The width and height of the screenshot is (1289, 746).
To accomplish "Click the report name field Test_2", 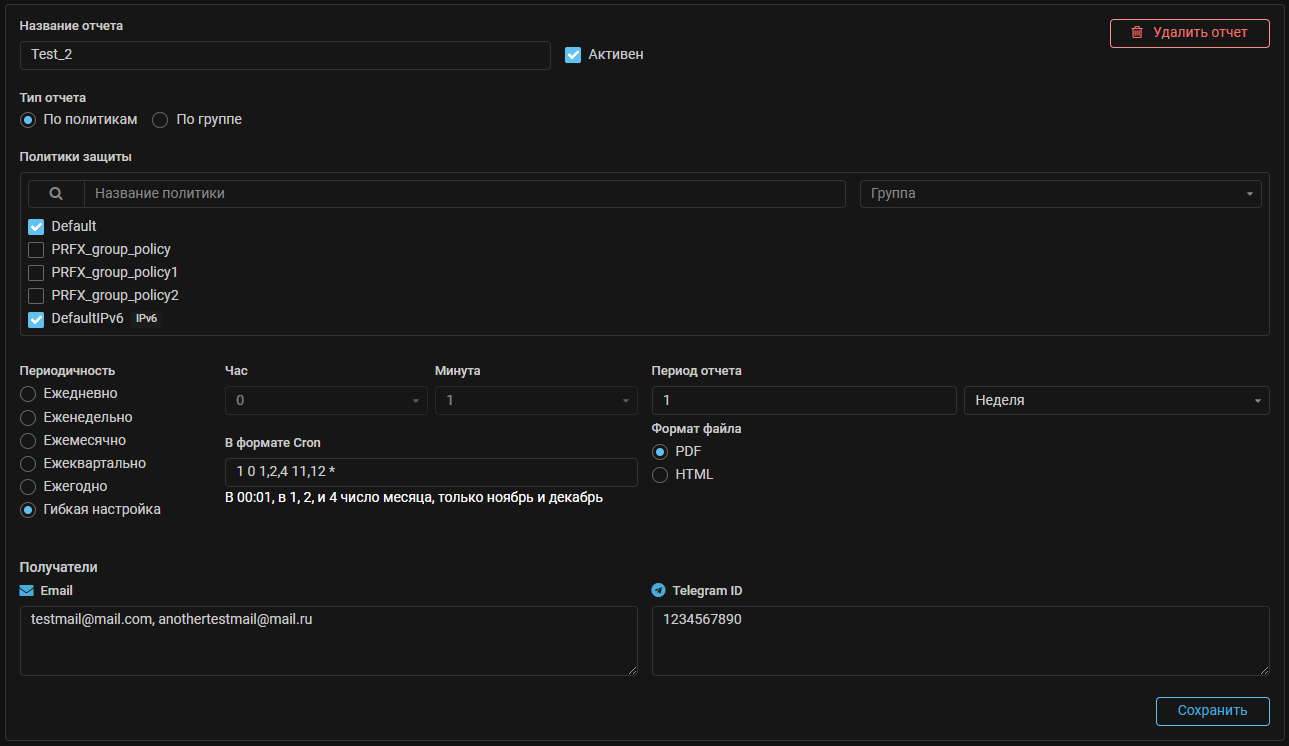I will 285,55.
